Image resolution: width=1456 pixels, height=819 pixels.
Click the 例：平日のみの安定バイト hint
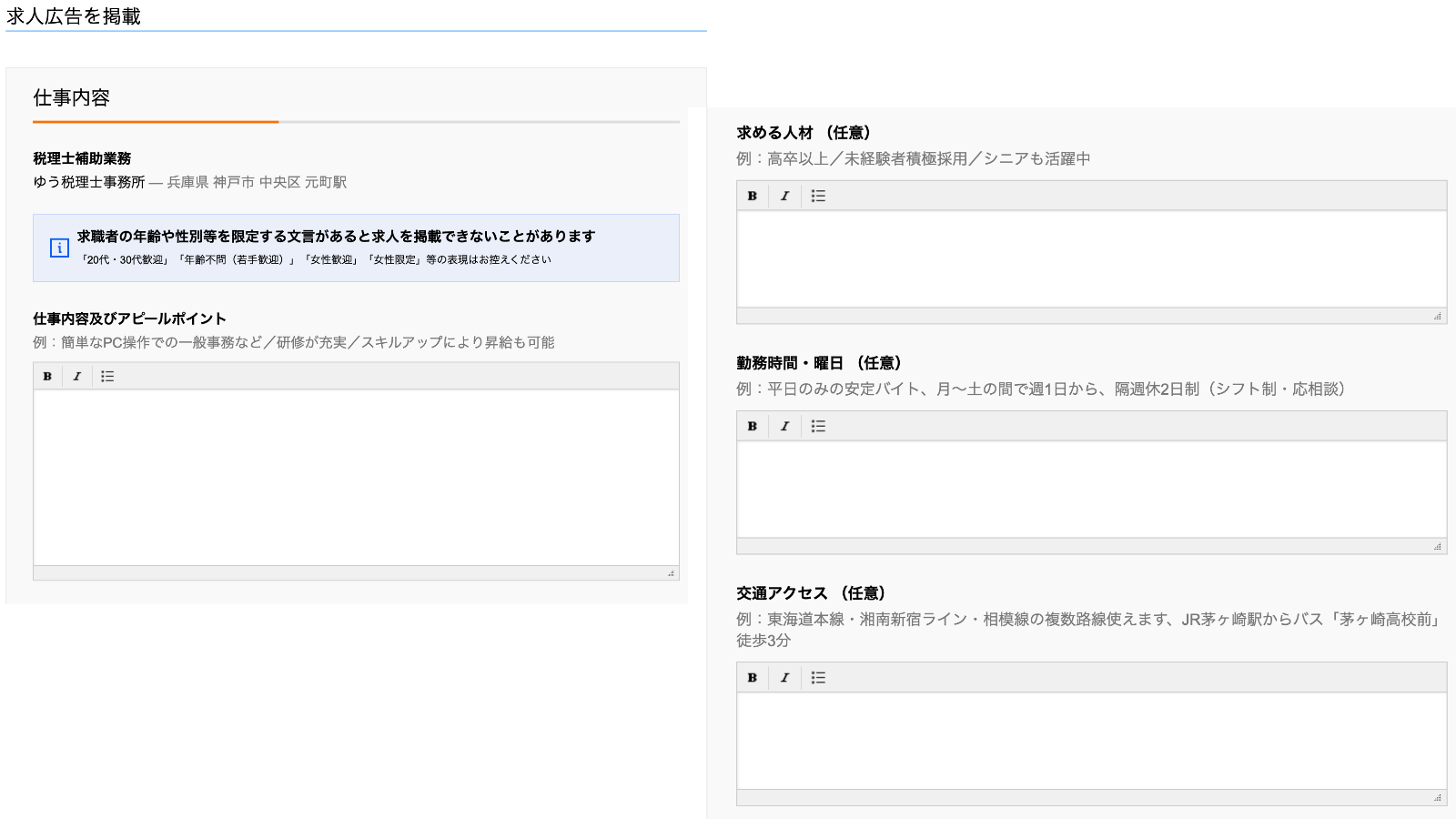(1043, 389)
